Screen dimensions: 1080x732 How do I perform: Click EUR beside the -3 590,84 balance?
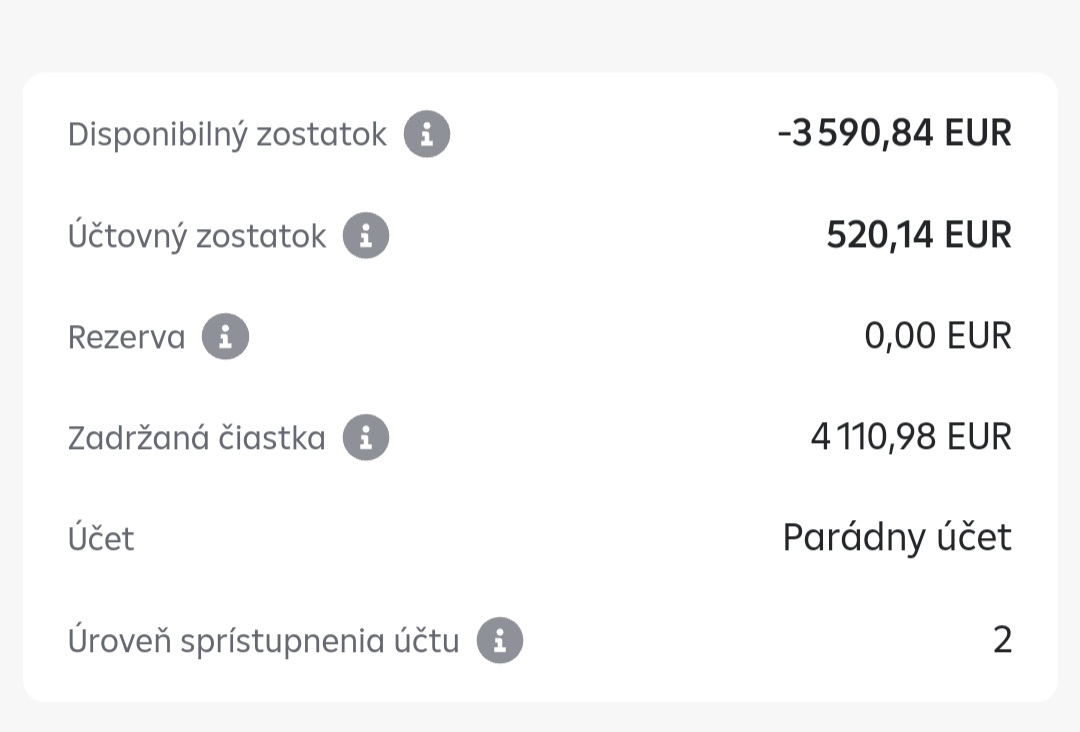978,133
